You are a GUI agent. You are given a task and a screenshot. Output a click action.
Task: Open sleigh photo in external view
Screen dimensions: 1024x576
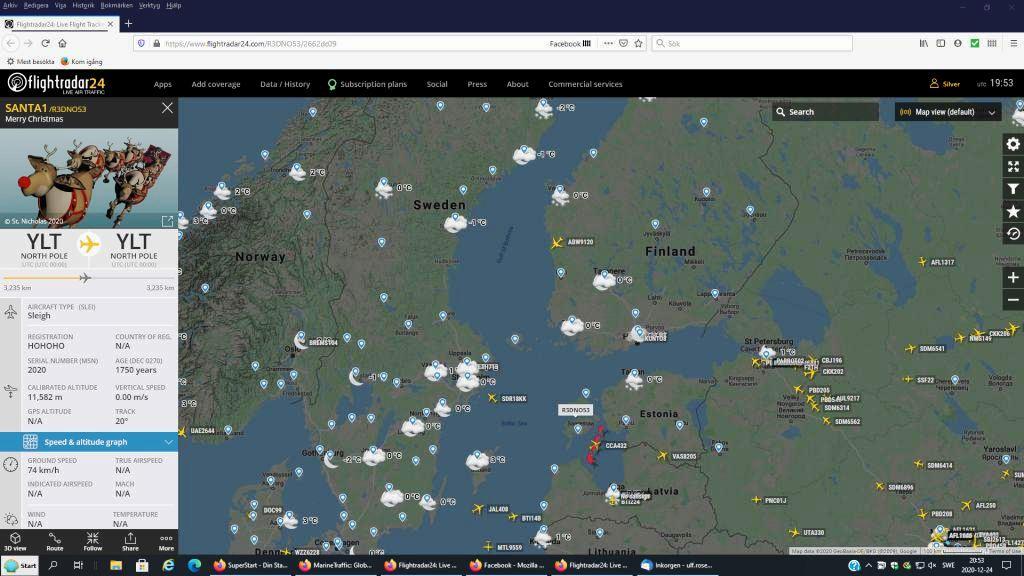point(167,221)
